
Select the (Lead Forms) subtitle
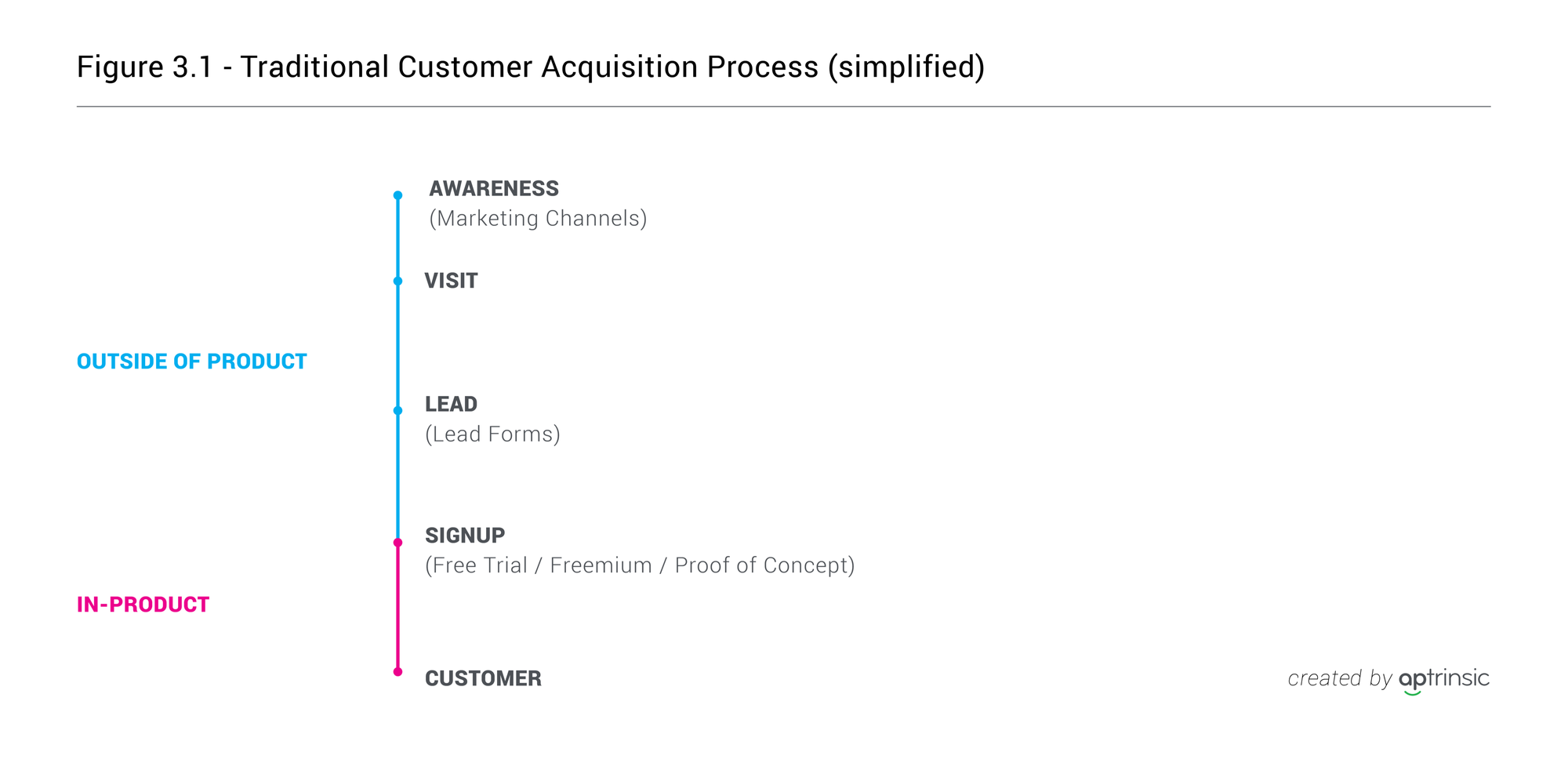pos(492,434)
